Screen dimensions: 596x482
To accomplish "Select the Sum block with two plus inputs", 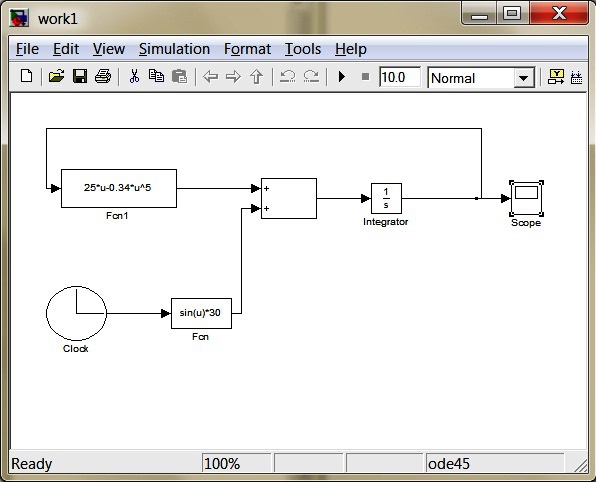I will pos(289,198).
